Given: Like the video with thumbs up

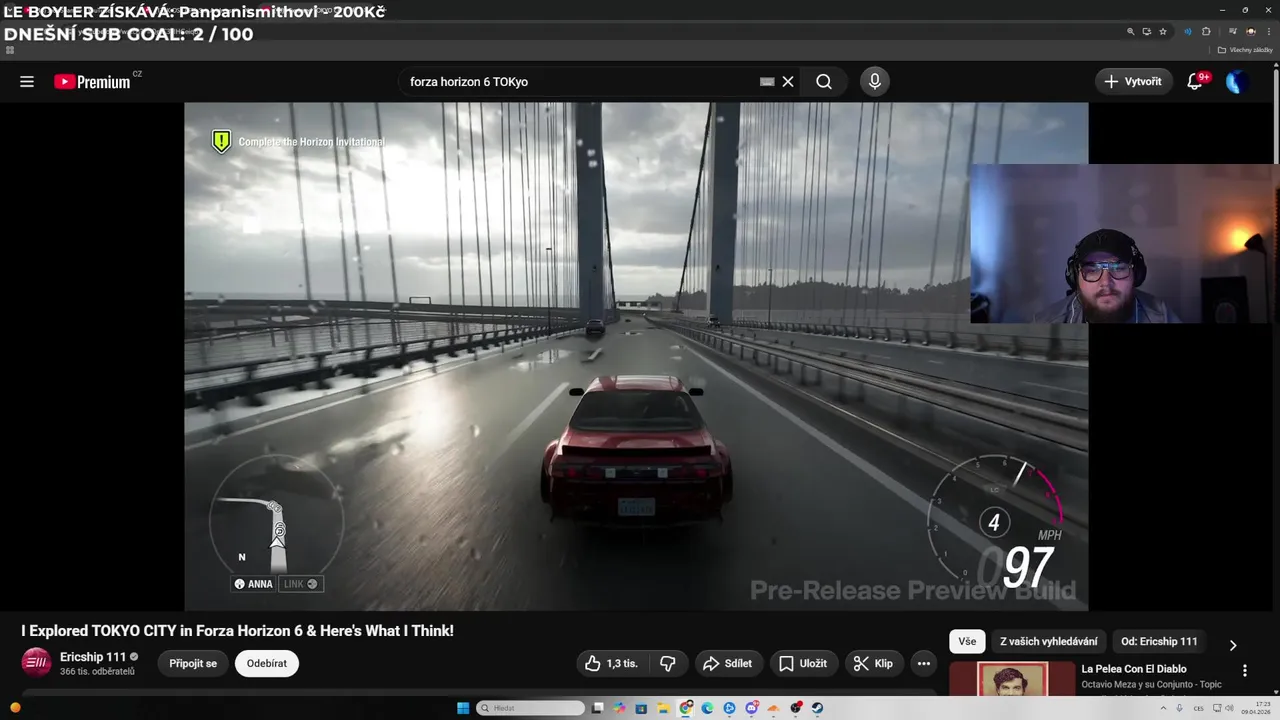Looking at the screenshot, I should click(x=611, y=663).
